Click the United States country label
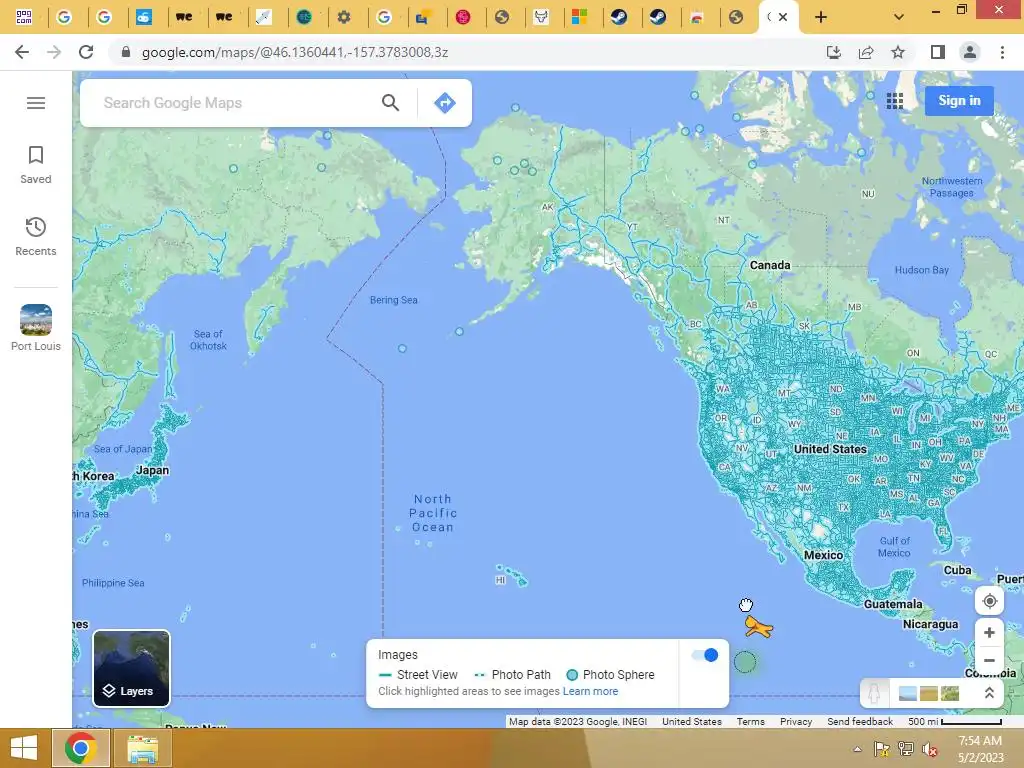Screen dimensions: 1024x768 pyautogui.click(x=830, y=449)
